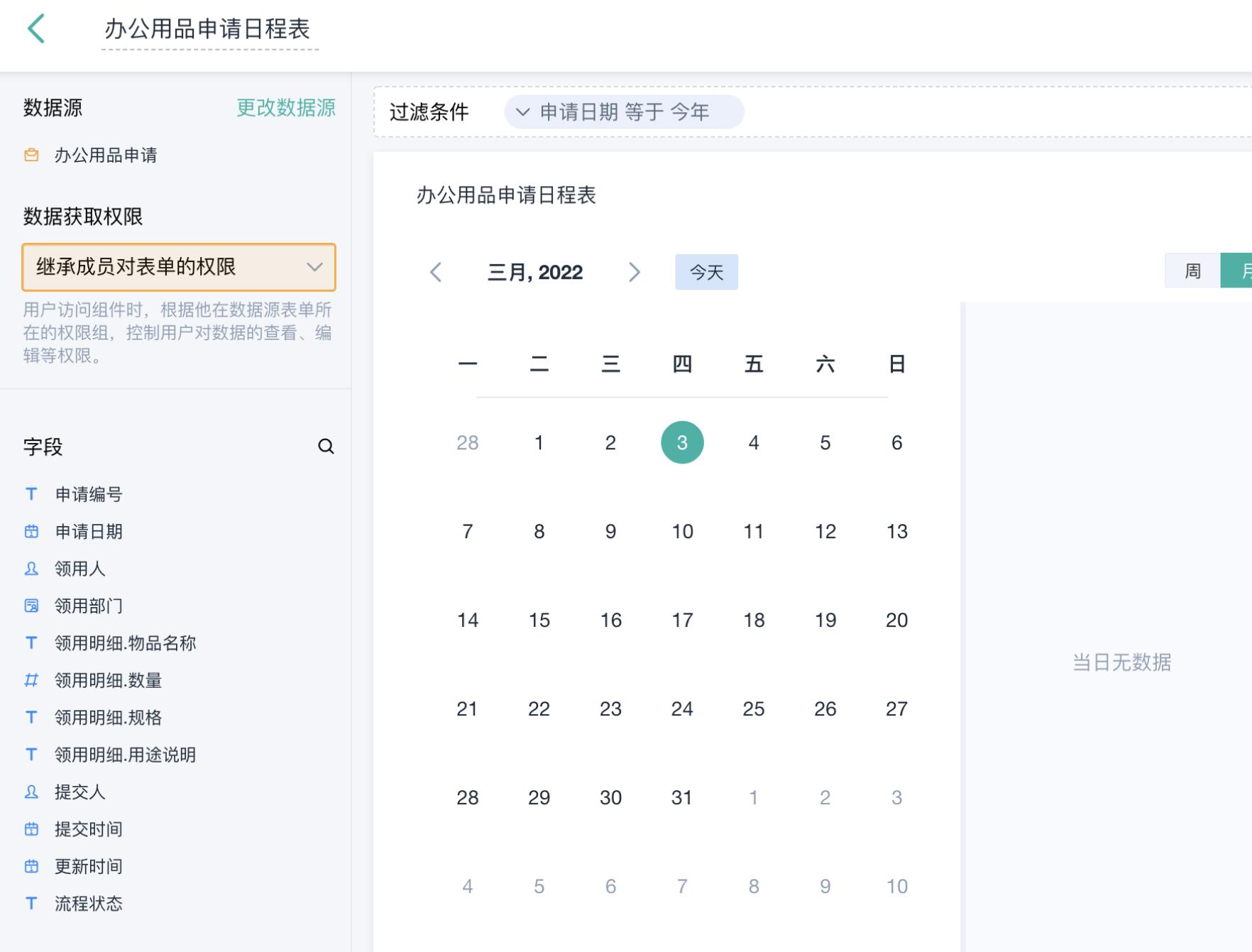Switch calendar to 月 month view
This screenshot has width=1252, height=952.
(x=1242, y=270)
